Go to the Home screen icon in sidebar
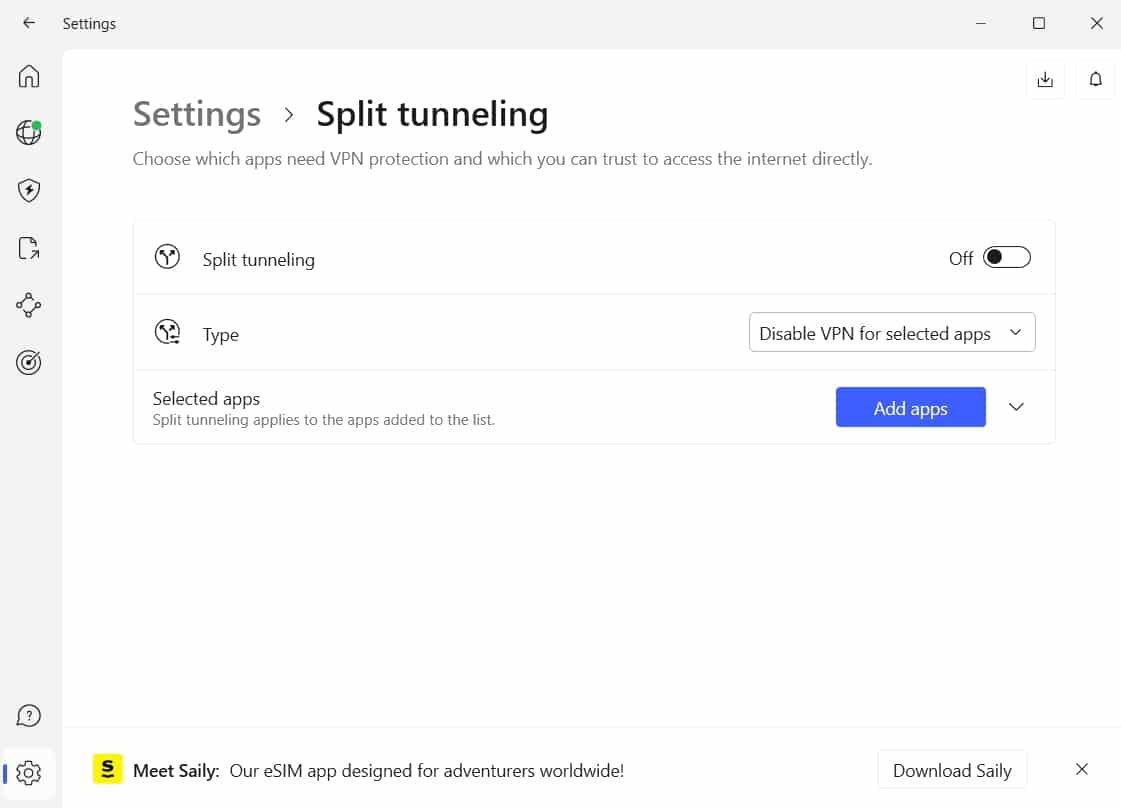This screenshot has height=808, width=1121. click(29, 76)
